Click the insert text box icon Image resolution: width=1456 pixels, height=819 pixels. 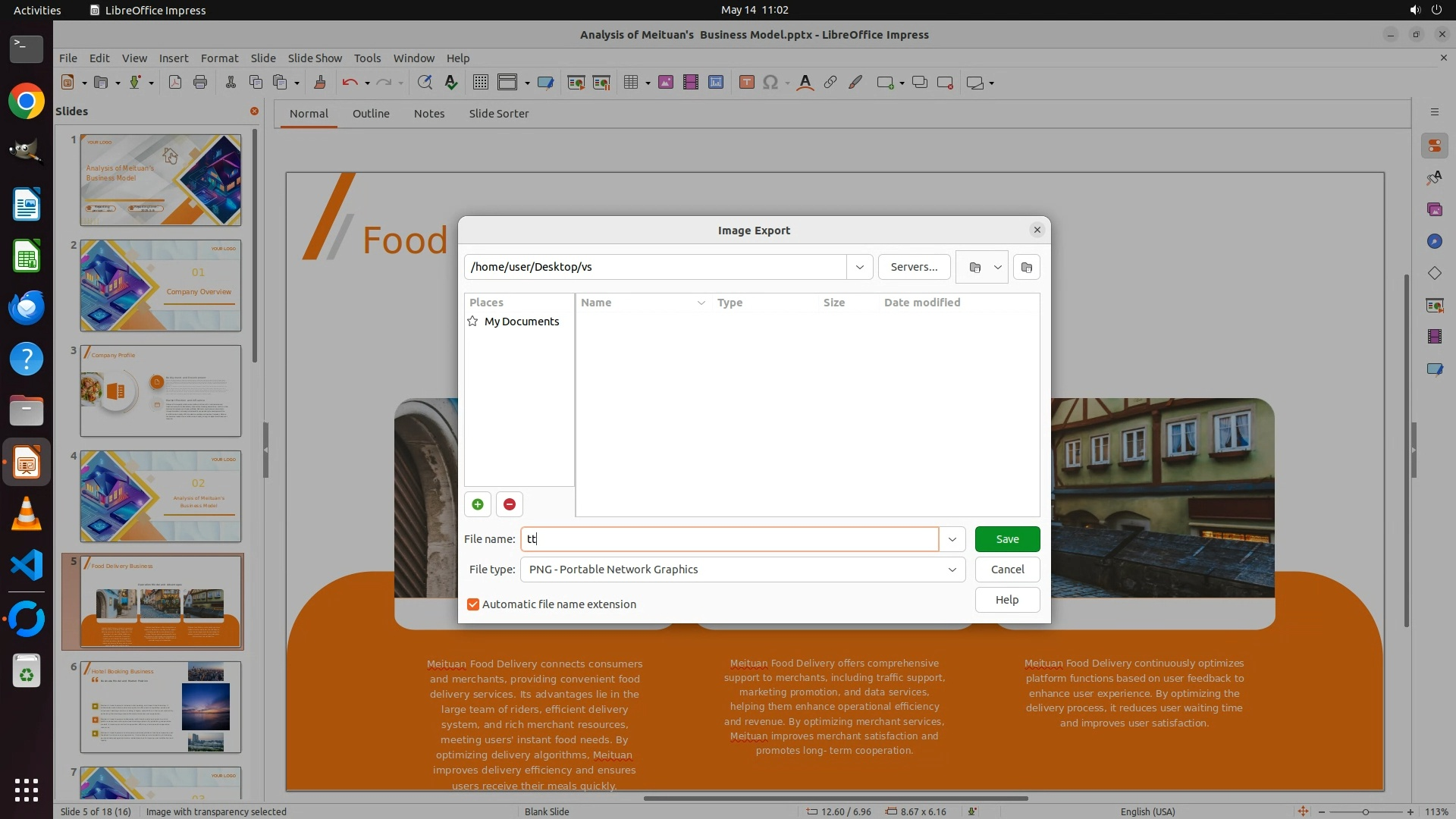pyautogui.click(x=746, y=83)
